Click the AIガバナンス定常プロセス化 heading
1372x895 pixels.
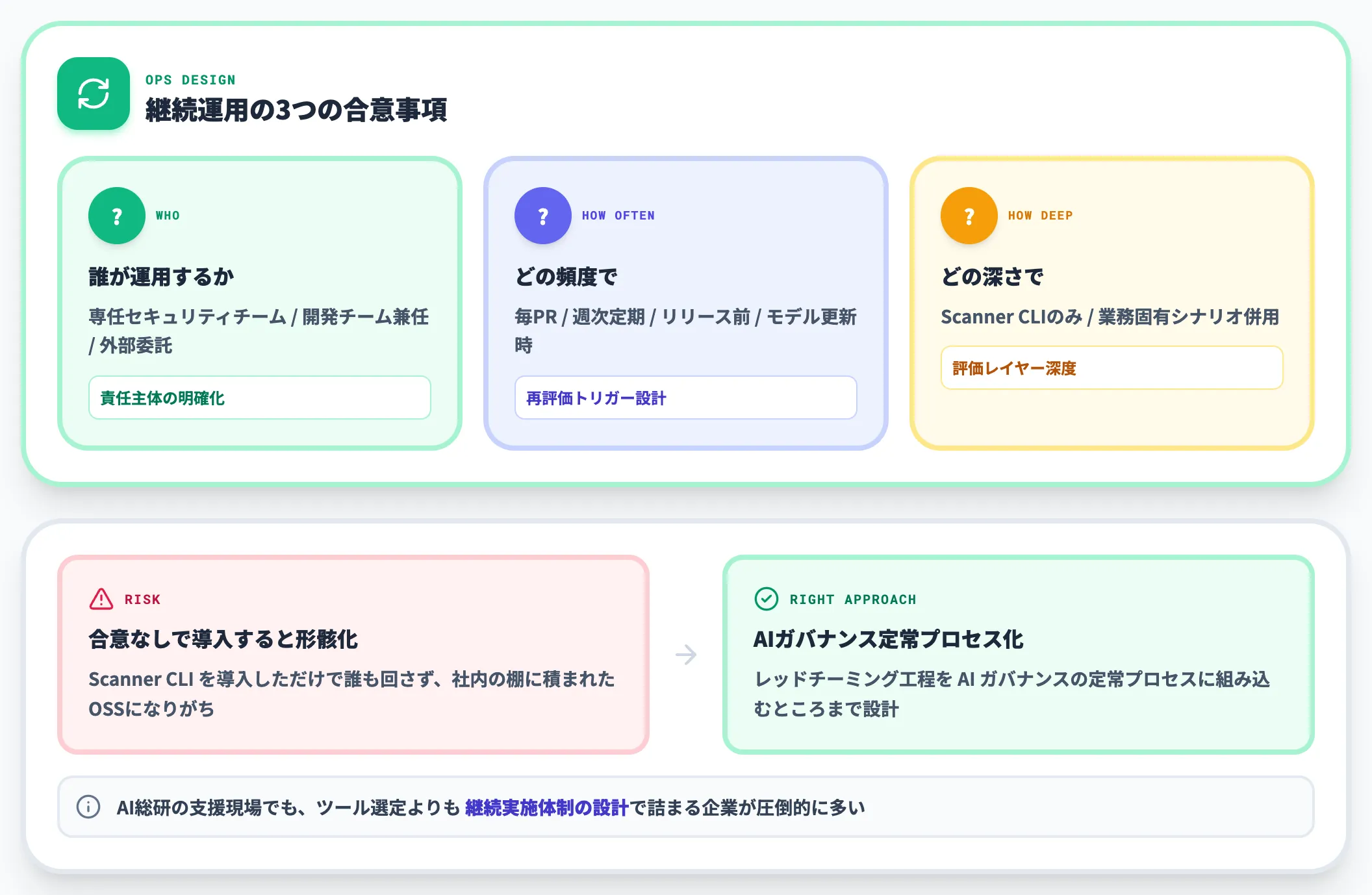tap(888, 639)
